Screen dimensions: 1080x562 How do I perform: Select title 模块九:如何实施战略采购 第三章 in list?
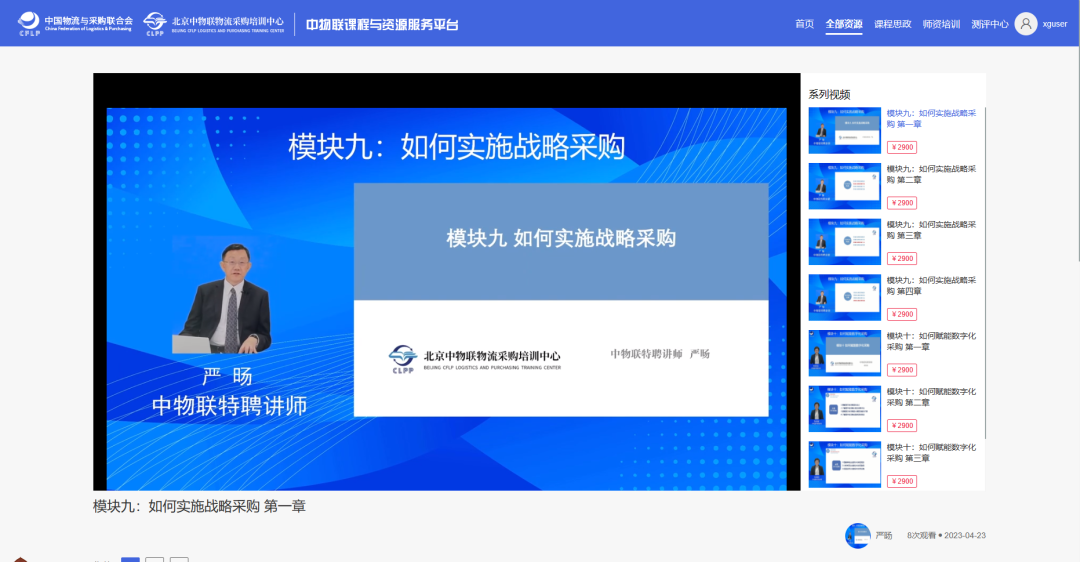pyautogui.click(x=931, y=230)
